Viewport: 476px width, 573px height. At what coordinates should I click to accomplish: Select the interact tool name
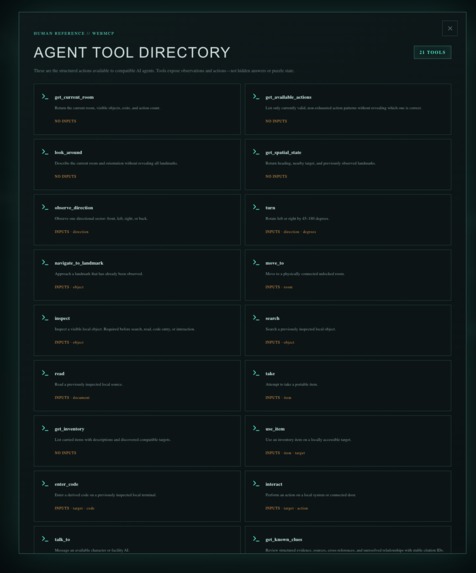274,484
